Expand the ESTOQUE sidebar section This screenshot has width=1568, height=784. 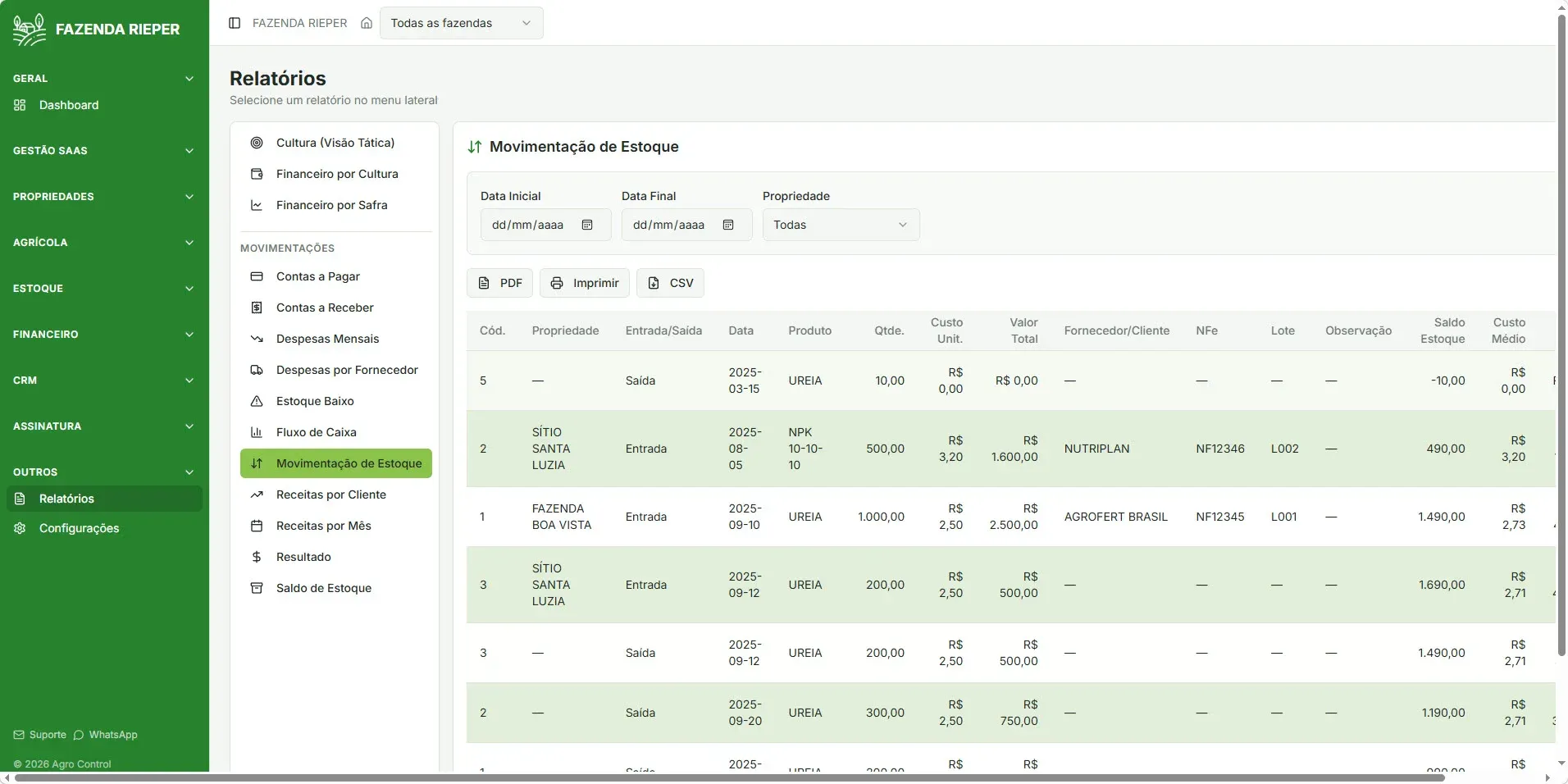pos(104,289)
